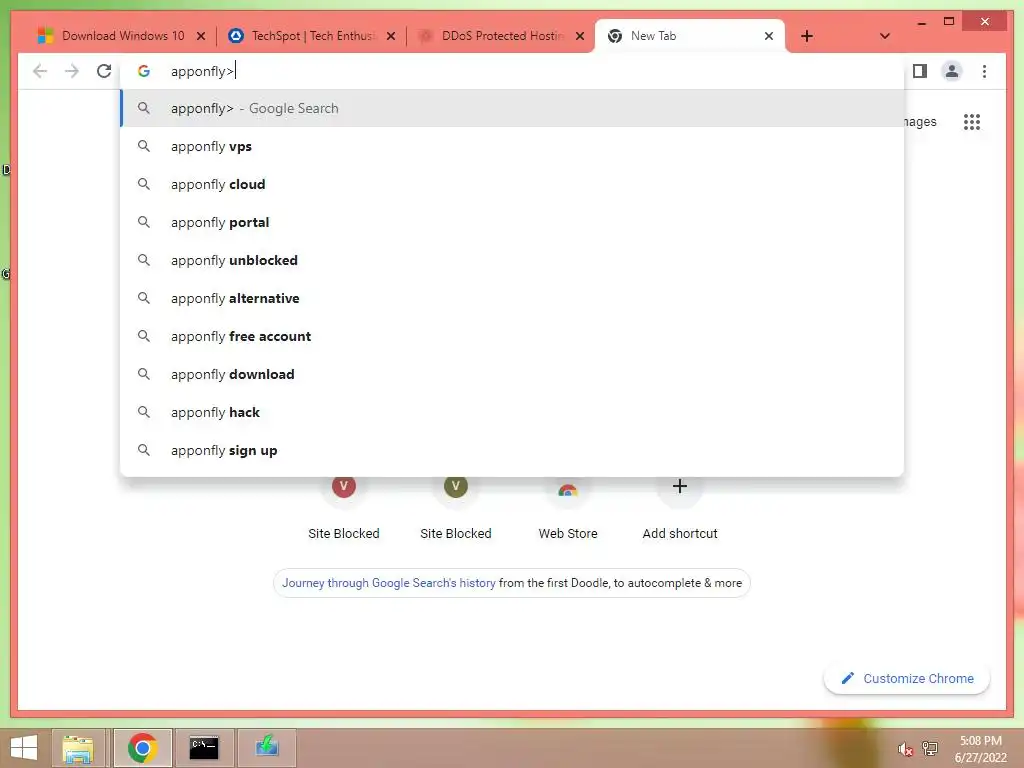1024x768 pixels.
Task: Switch to TechSpot tab
Action: tap(314, 36)
